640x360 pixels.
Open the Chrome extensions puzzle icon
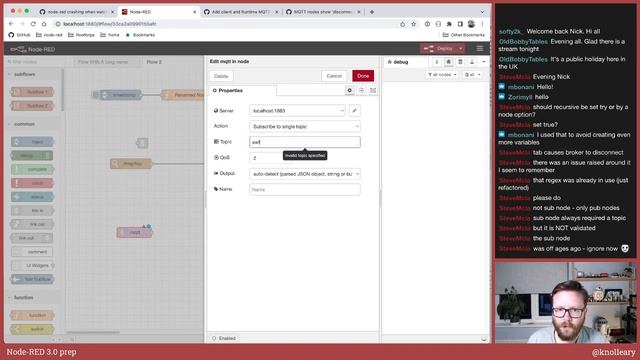pos(449,24)
